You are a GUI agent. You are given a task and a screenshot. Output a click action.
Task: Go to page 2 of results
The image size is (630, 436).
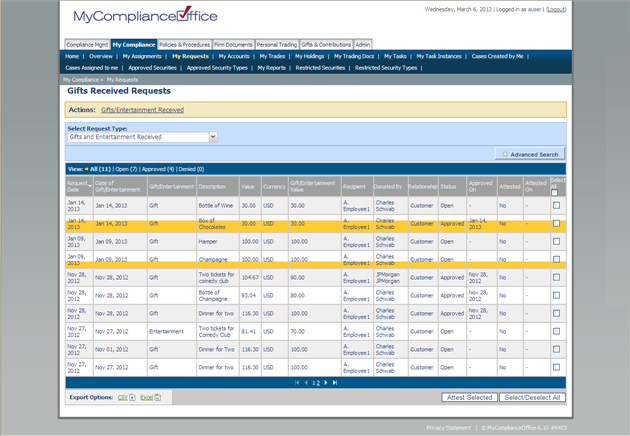[x=318, y=383]
